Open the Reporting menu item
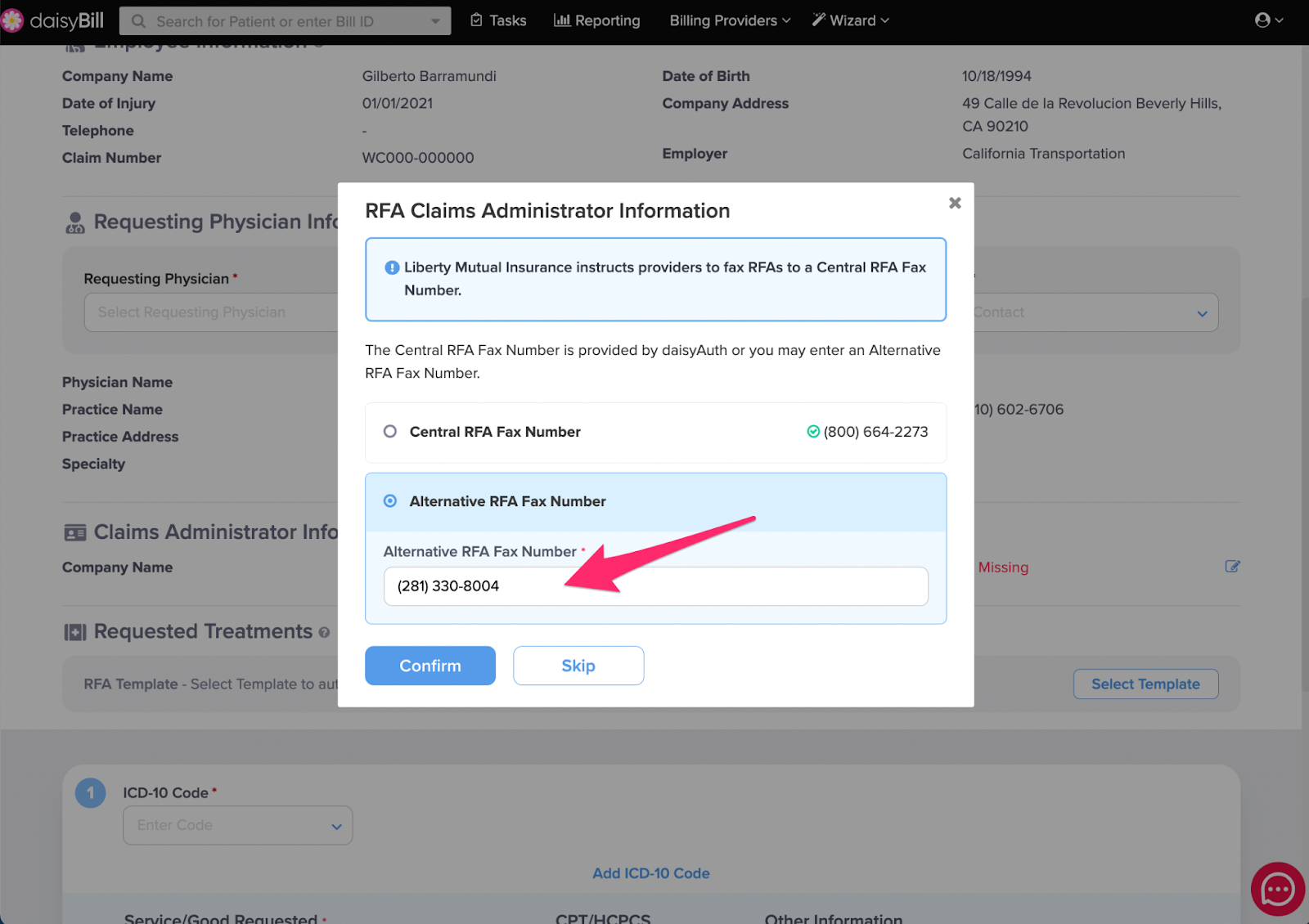 click(x=597, y=20)
